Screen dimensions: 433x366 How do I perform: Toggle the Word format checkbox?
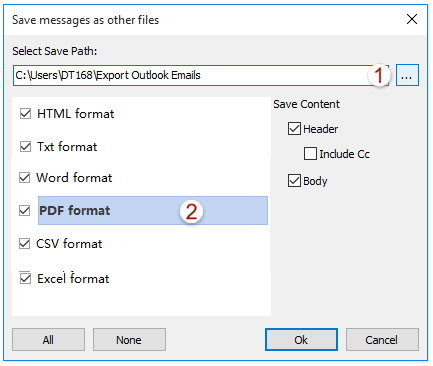tap(24, 177)
